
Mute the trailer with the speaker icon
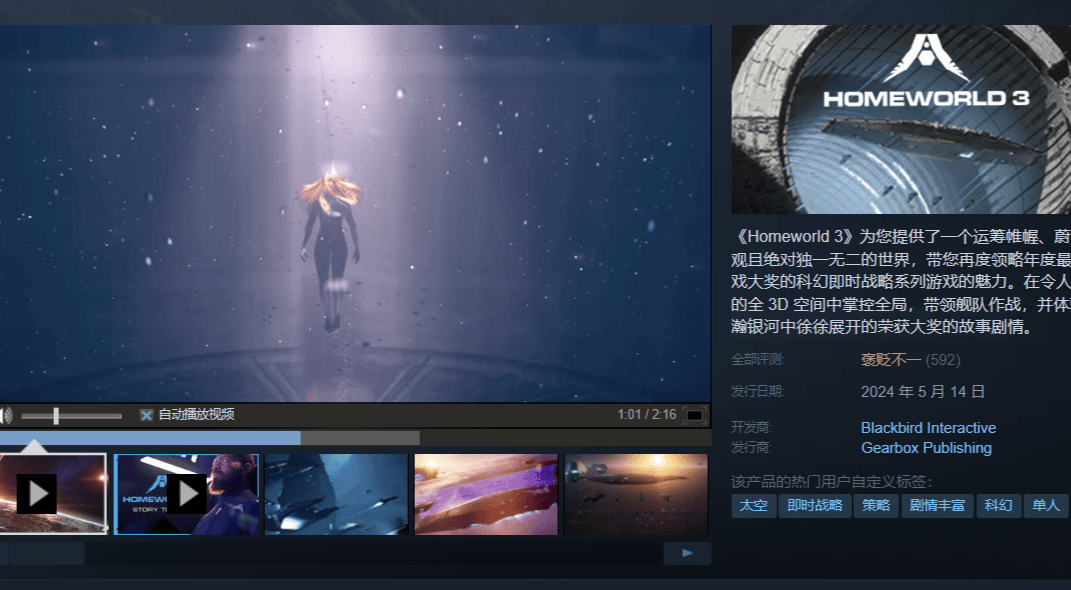coord(5,415)
